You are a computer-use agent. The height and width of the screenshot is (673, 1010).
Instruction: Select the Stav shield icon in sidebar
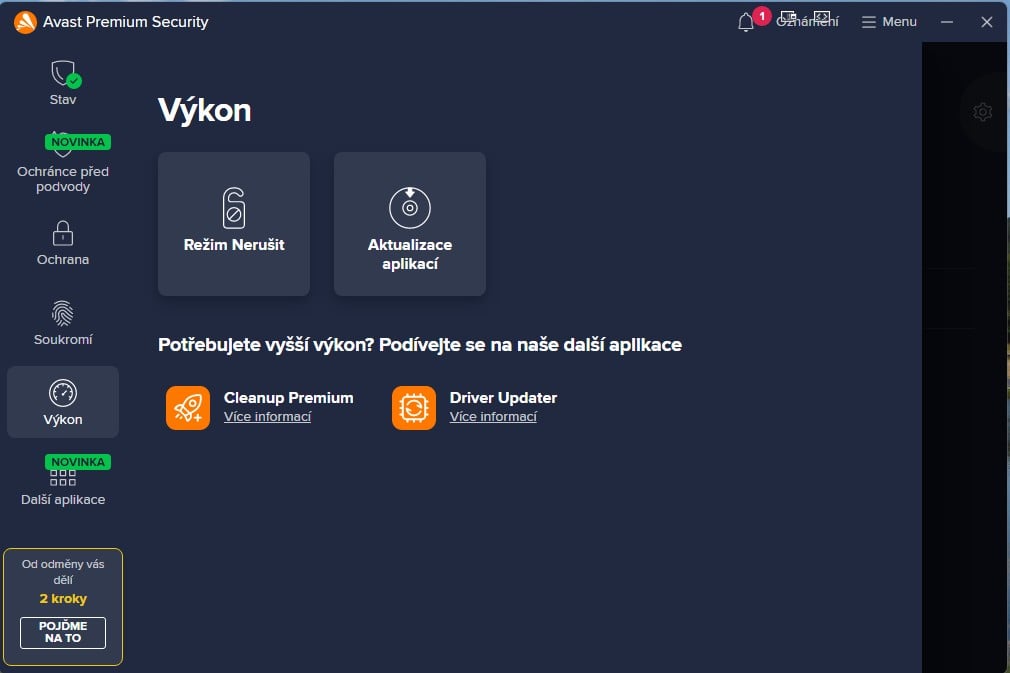click(63, 75)
